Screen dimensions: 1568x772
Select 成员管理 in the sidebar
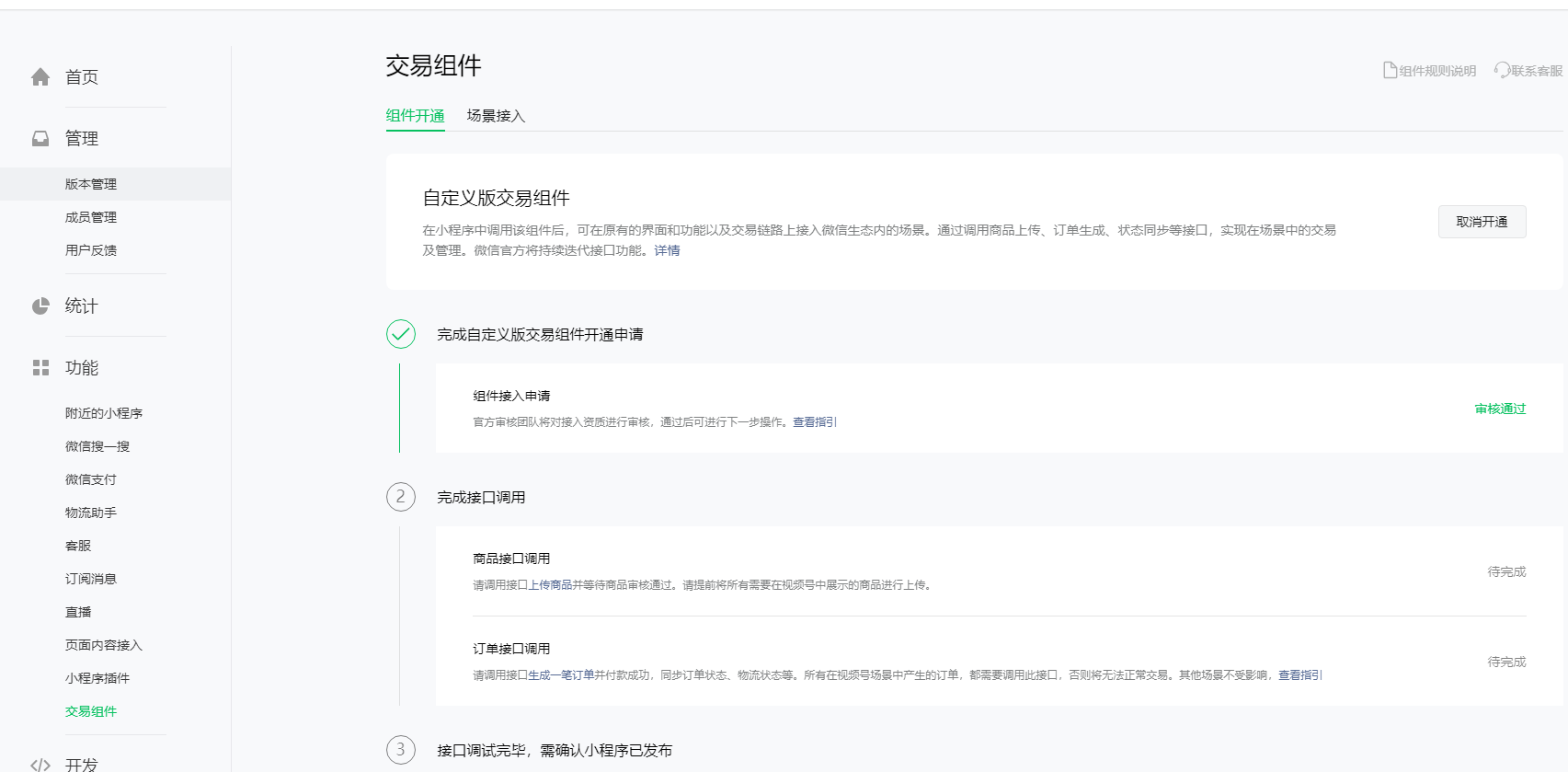click(x=91, y=217)
